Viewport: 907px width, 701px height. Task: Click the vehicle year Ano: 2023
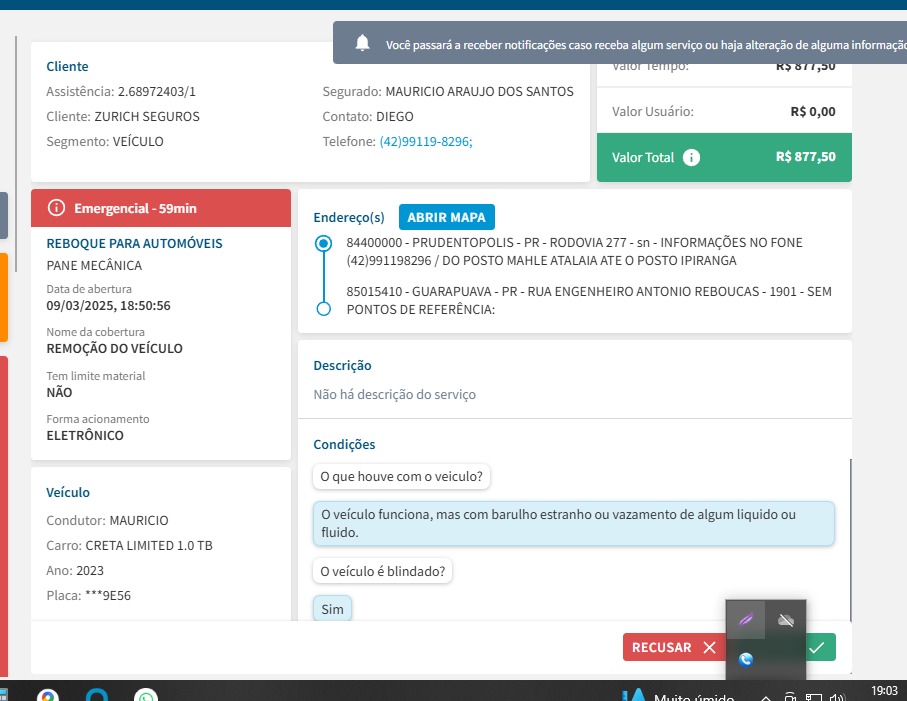click(75, 571)
